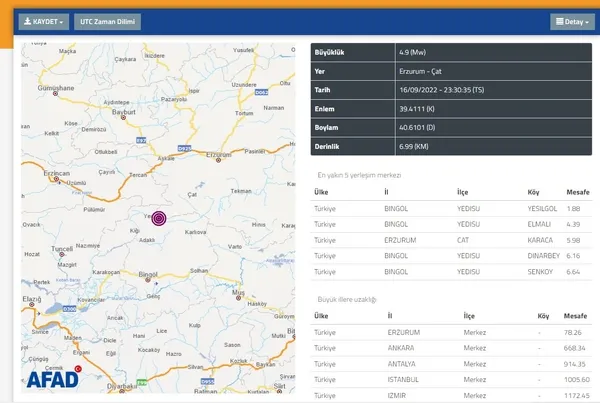Click the ANKARA row in city distances
Viewport: 600px width, 403px height.
pos(452,348)
